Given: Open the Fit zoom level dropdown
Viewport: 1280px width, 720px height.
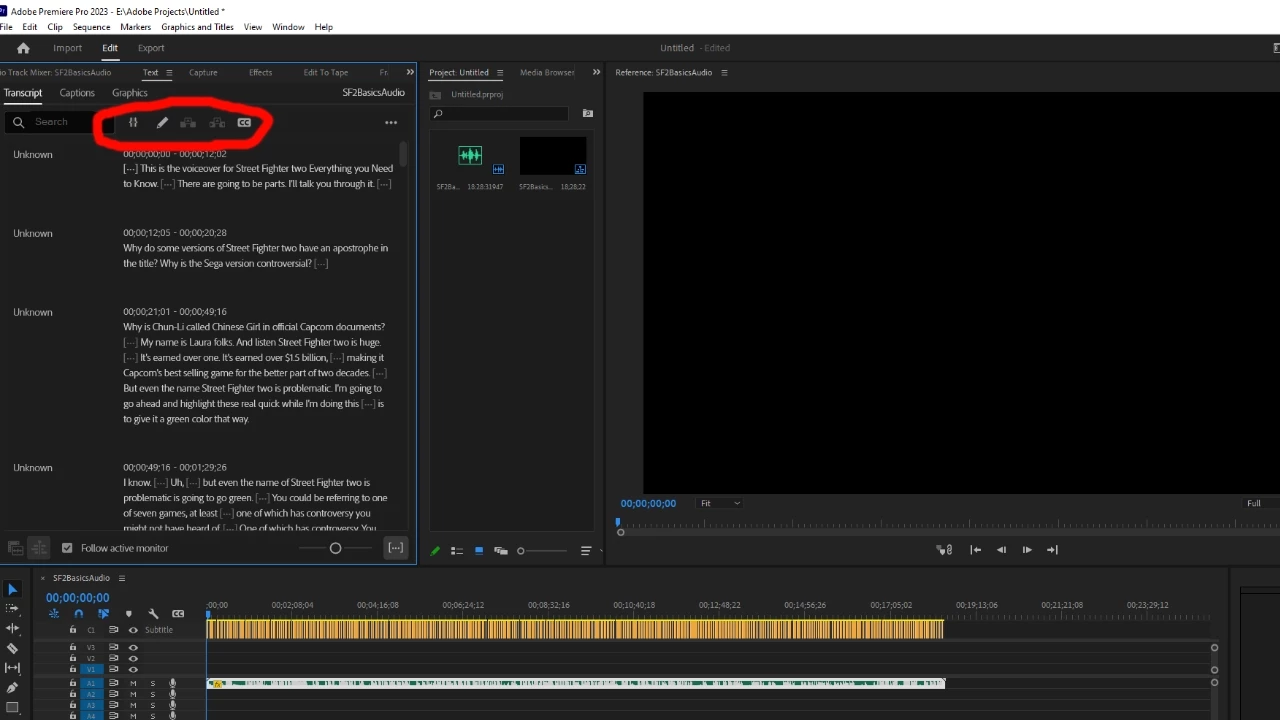Looking at the screenshot, I should coord(720,503).
